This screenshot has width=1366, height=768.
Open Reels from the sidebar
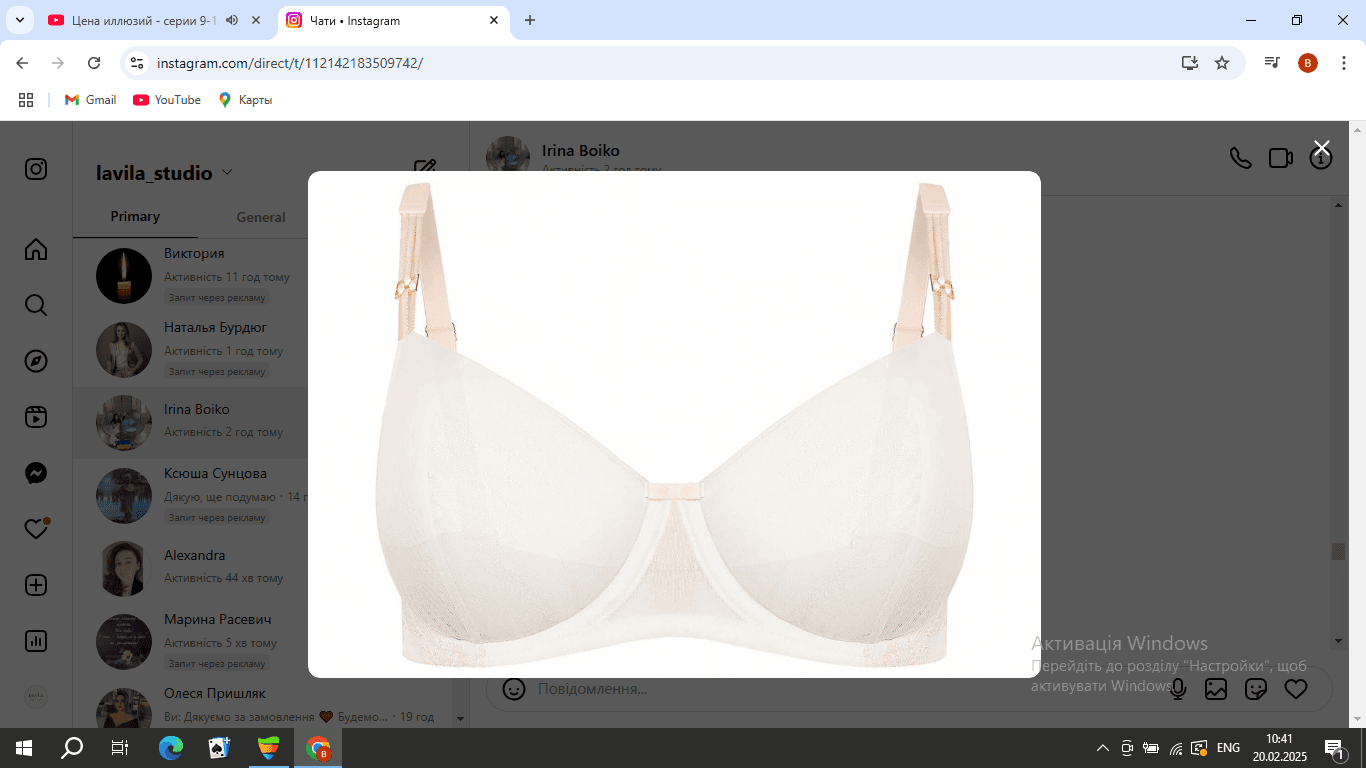pos(36,417)
